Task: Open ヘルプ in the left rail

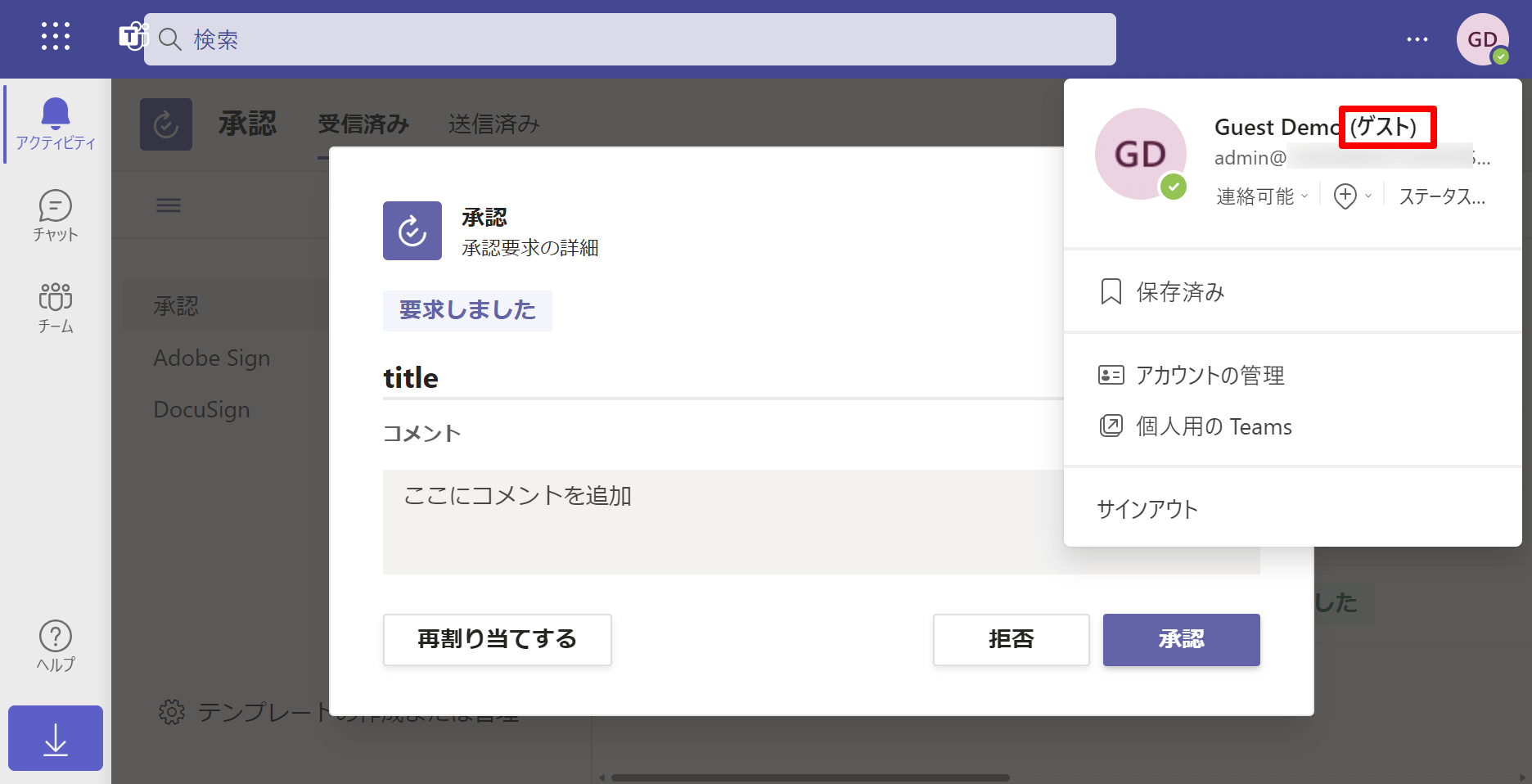Action: (56, 647)
